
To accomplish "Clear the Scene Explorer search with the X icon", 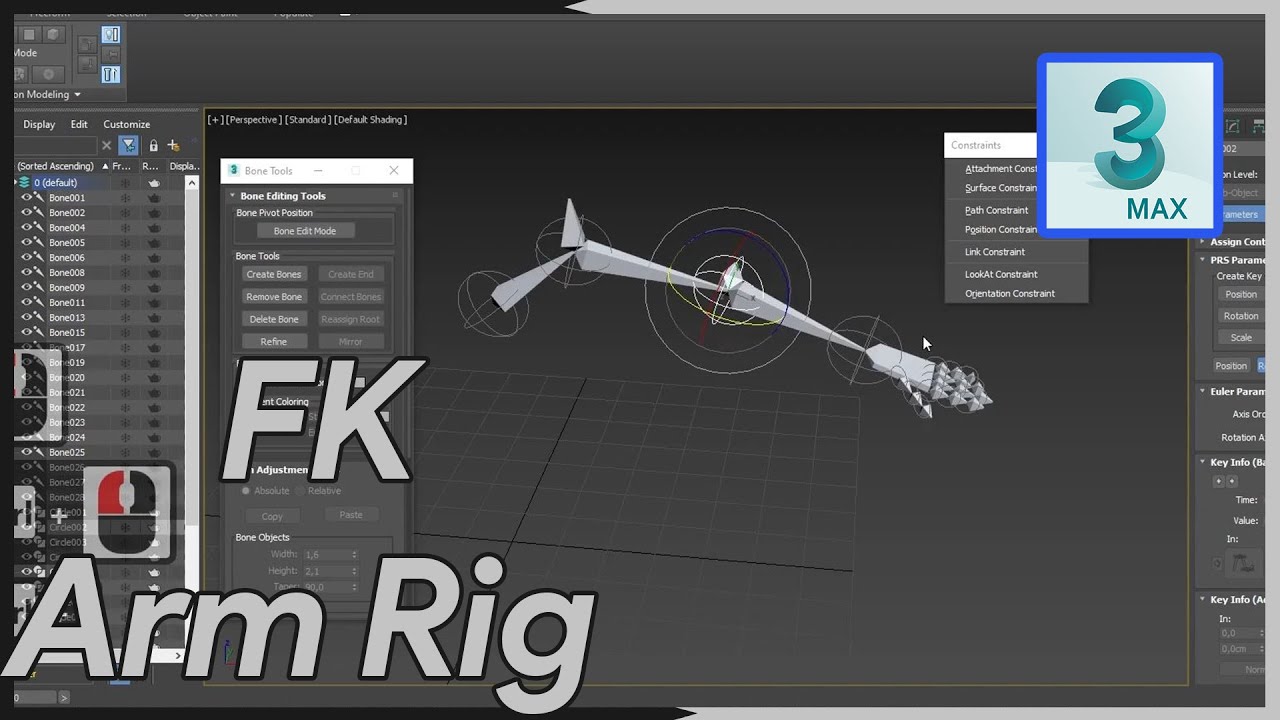I will [x=107, y=146].
